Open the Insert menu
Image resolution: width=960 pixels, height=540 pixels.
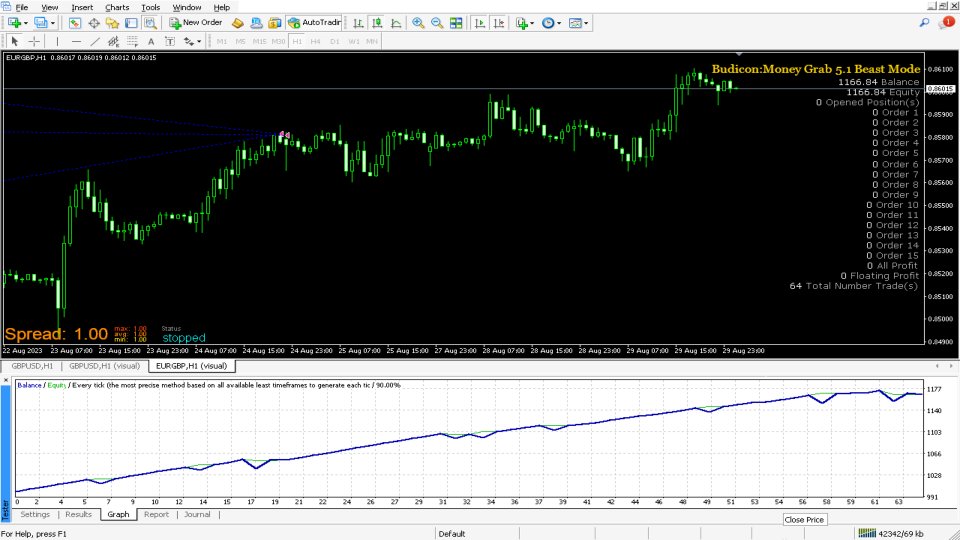point(82,7)
